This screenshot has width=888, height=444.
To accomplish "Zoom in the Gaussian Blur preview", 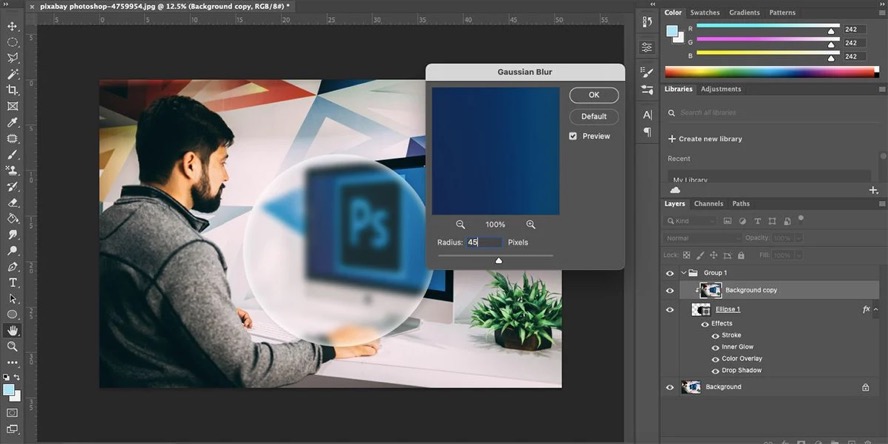I will click(x=530, y=224).
